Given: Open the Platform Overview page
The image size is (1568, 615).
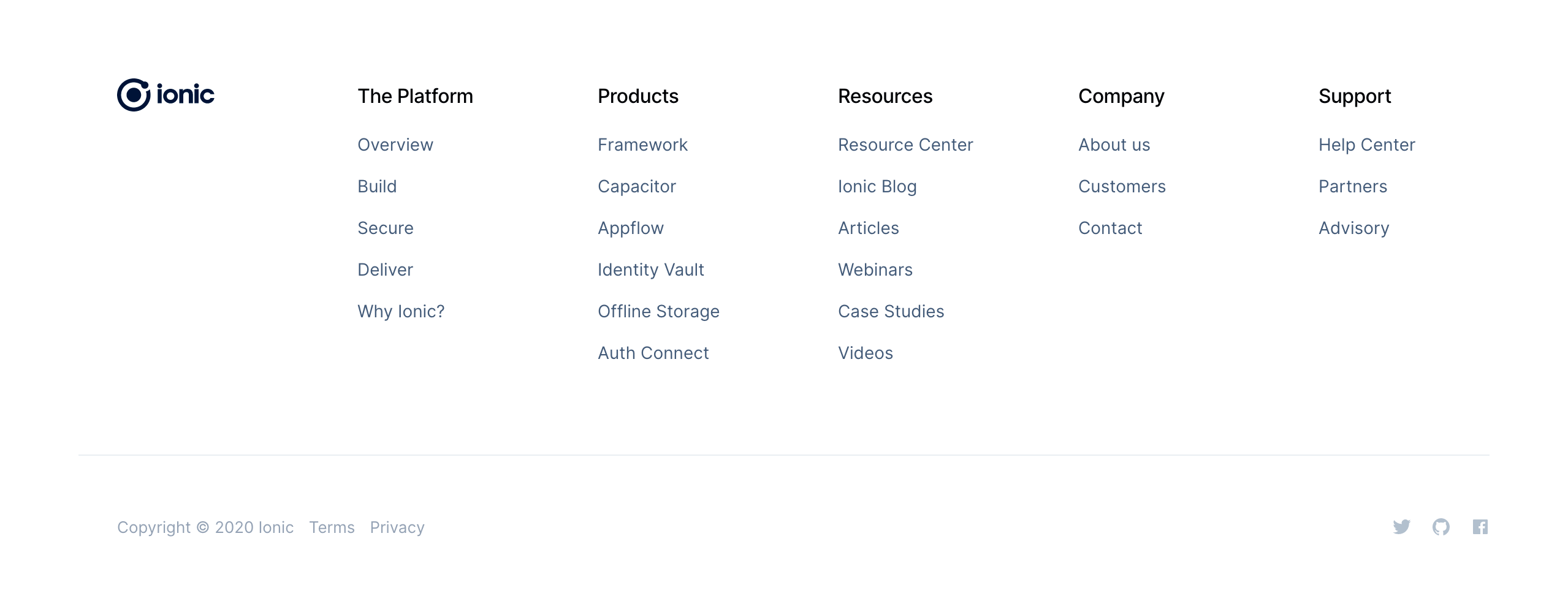Looking at the screenshot, I should [395, 145].
